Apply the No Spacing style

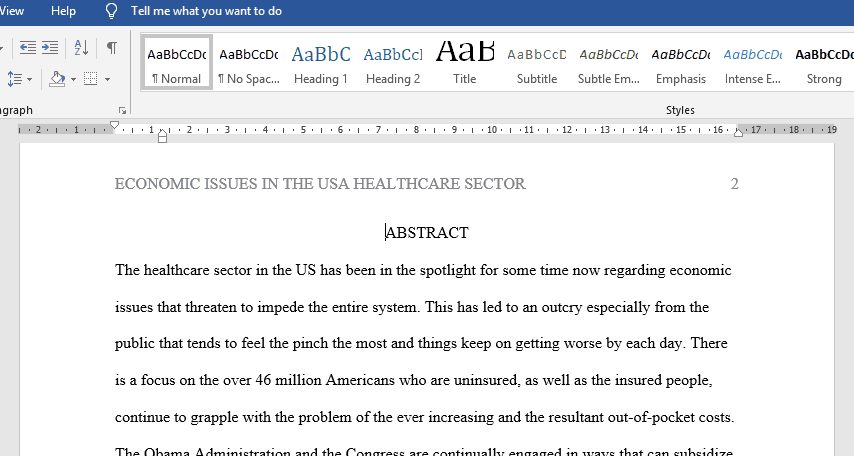click(x=249, y=63)
